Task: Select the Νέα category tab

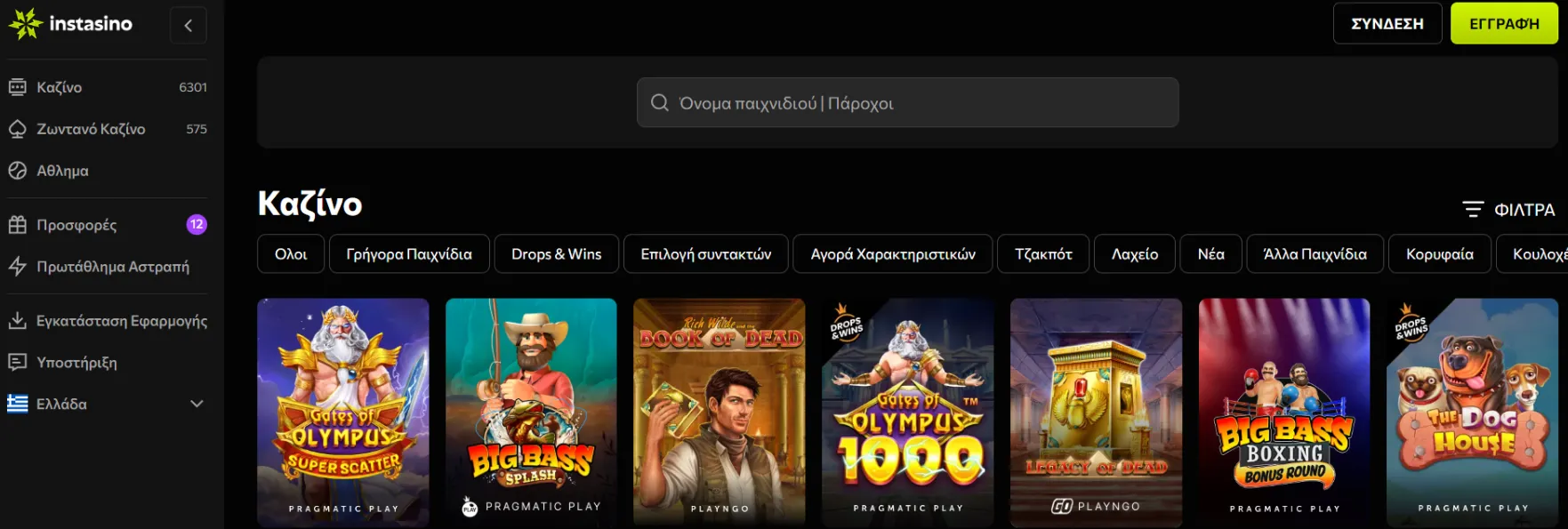Action: pyautogui.click(x=1211, y=254)
